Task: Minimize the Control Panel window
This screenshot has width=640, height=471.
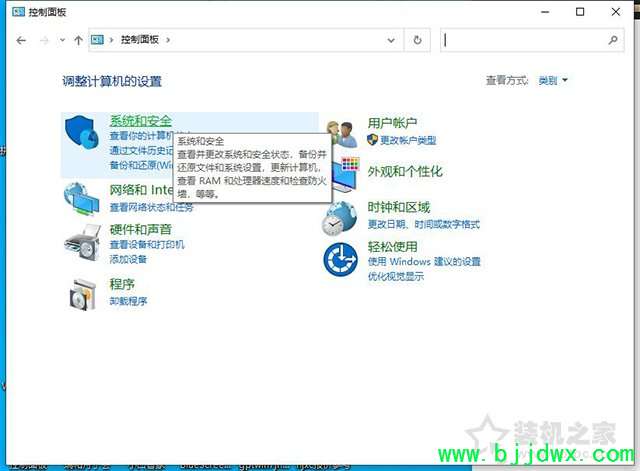Action: [545, 12]
